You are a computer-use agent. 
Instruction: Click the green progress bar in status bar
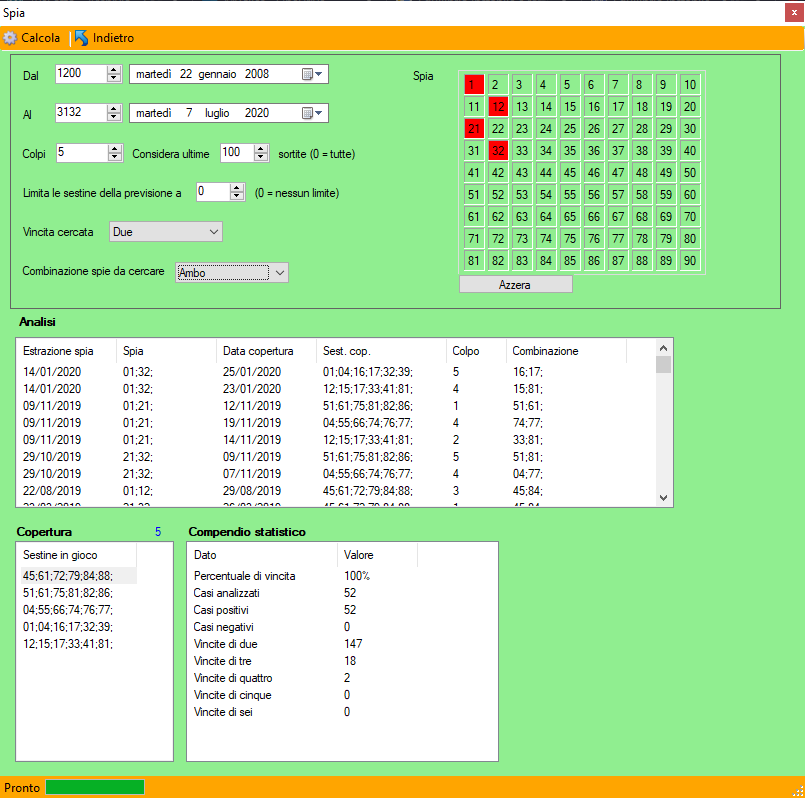(x=95, y=787)
